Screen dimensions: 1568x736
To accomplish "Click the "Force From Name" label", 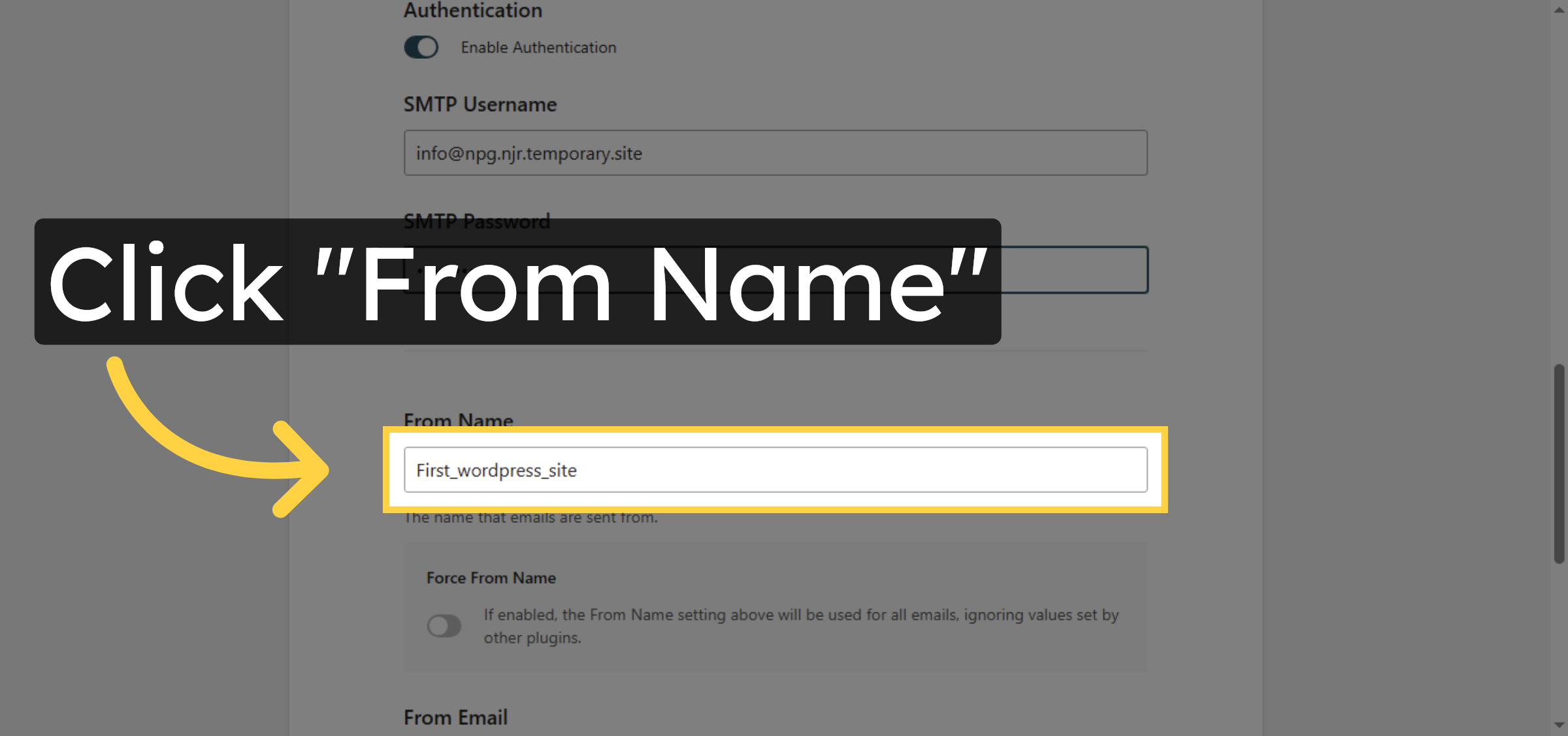I will tap(491, 577).
